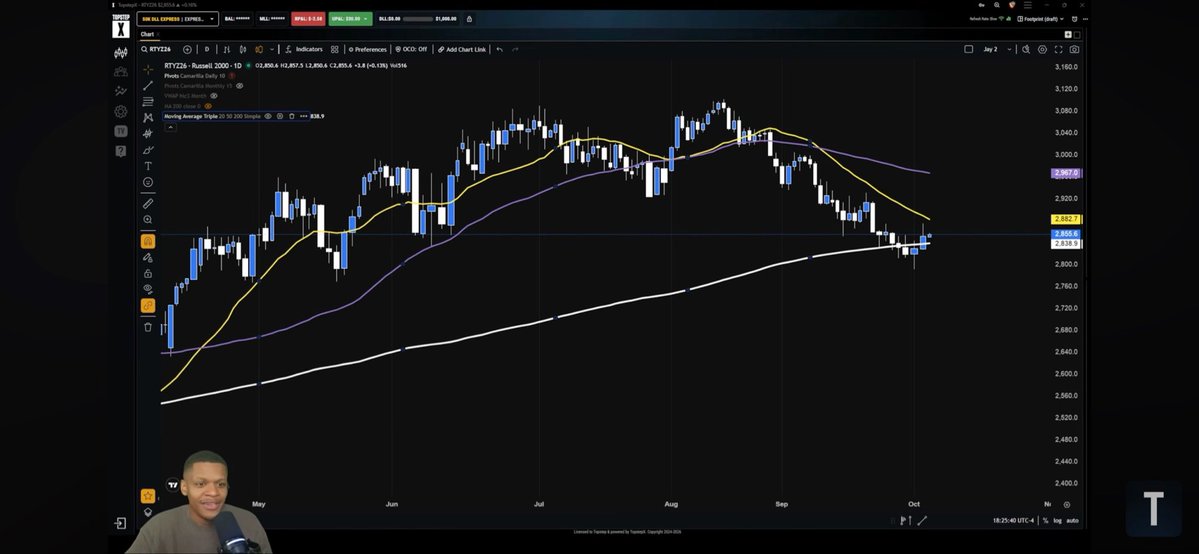Activate the zoom in tool

coord(148,220)
